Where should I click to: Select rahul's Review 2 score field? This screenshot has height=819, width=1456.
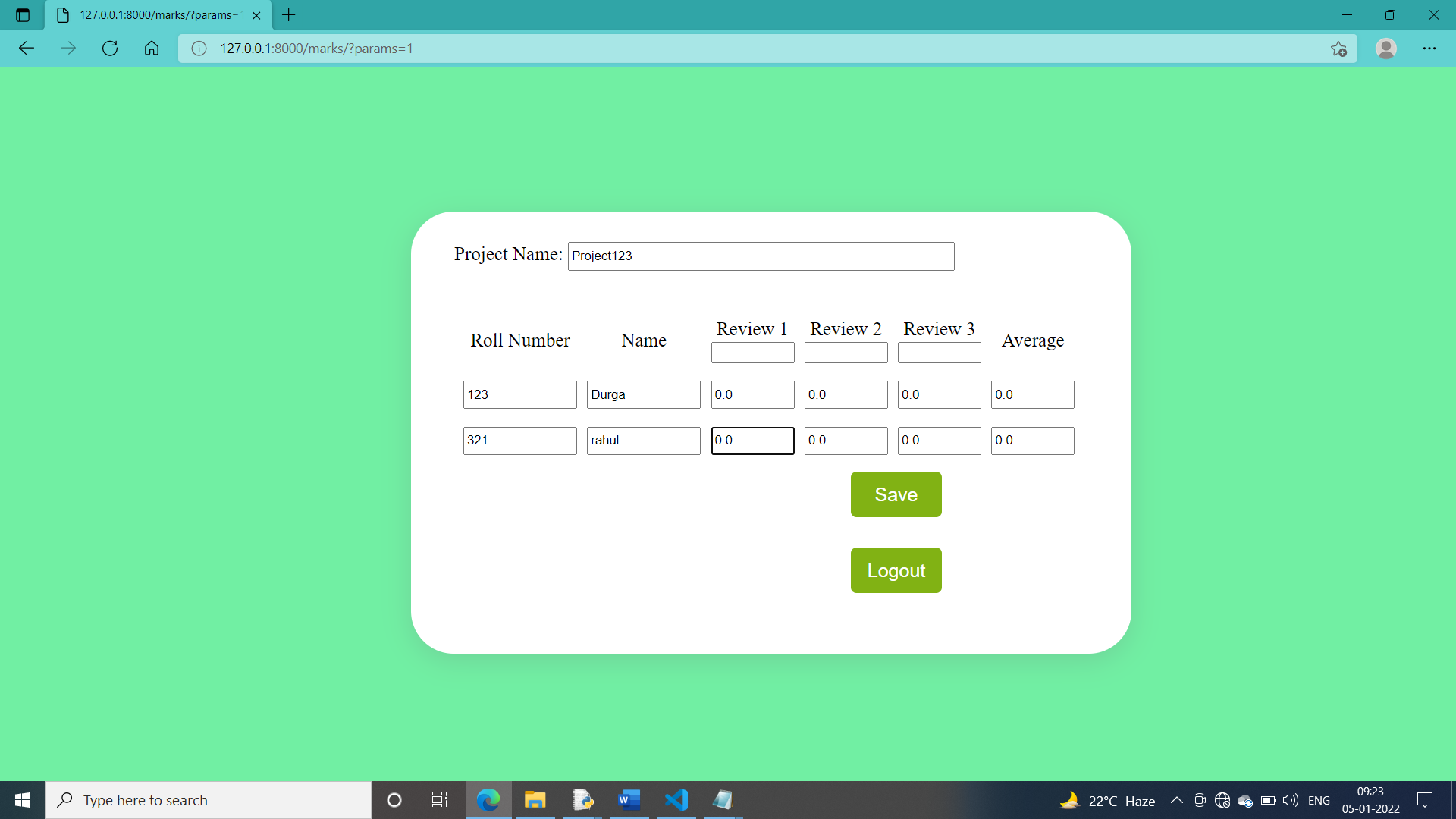(846, 441)
